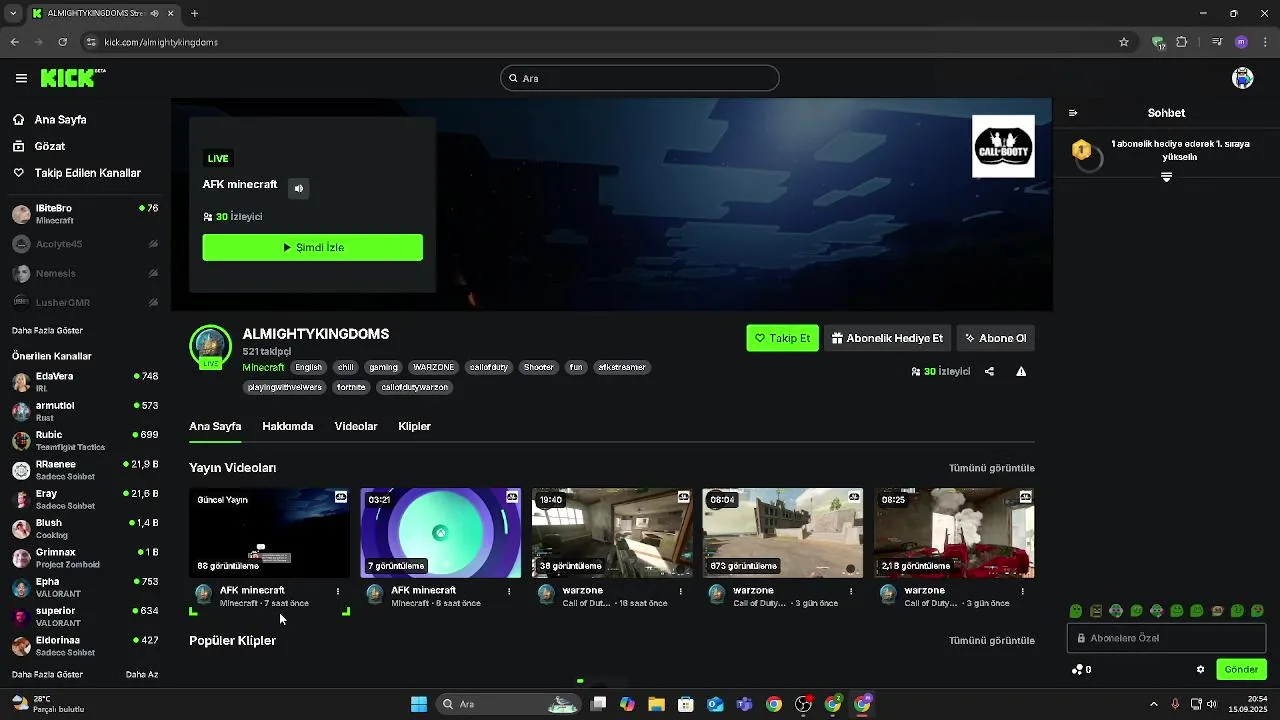
Task: Go to Ana Sayfa in sidebar
Action: 61,119
